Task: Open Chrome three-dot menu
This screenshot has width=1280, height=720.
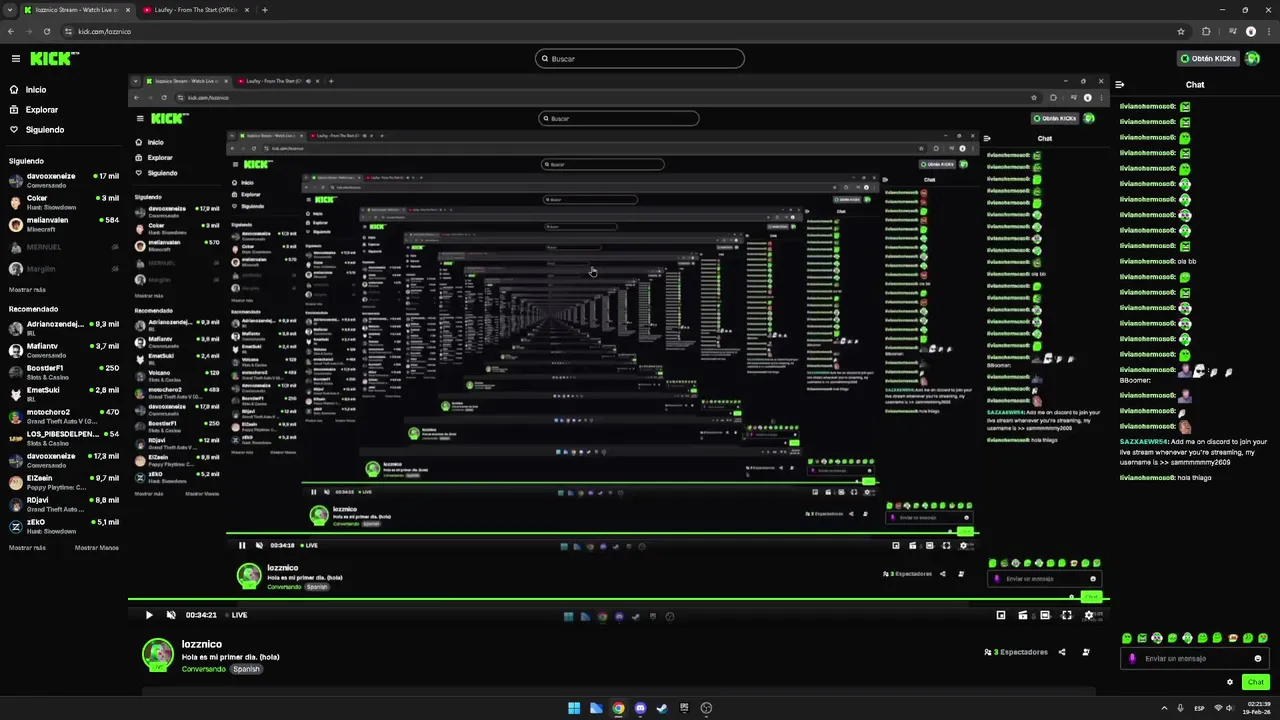Action: [x=1269, y=31]
